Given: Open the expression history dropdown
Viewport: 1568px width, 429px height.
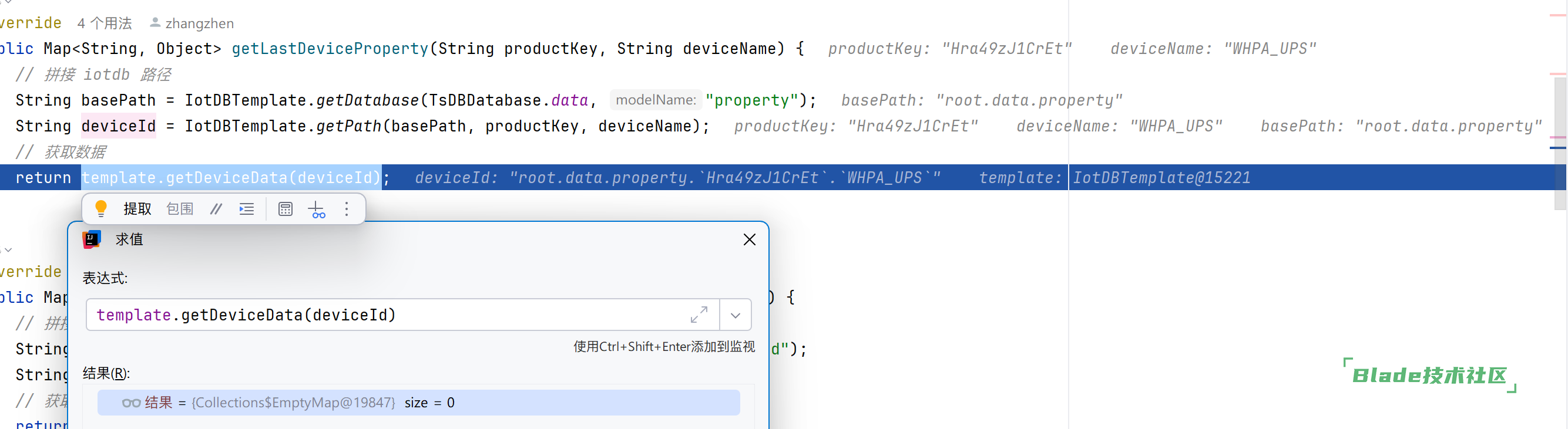Looking at the screenshot, I should (x=736, y=315).
